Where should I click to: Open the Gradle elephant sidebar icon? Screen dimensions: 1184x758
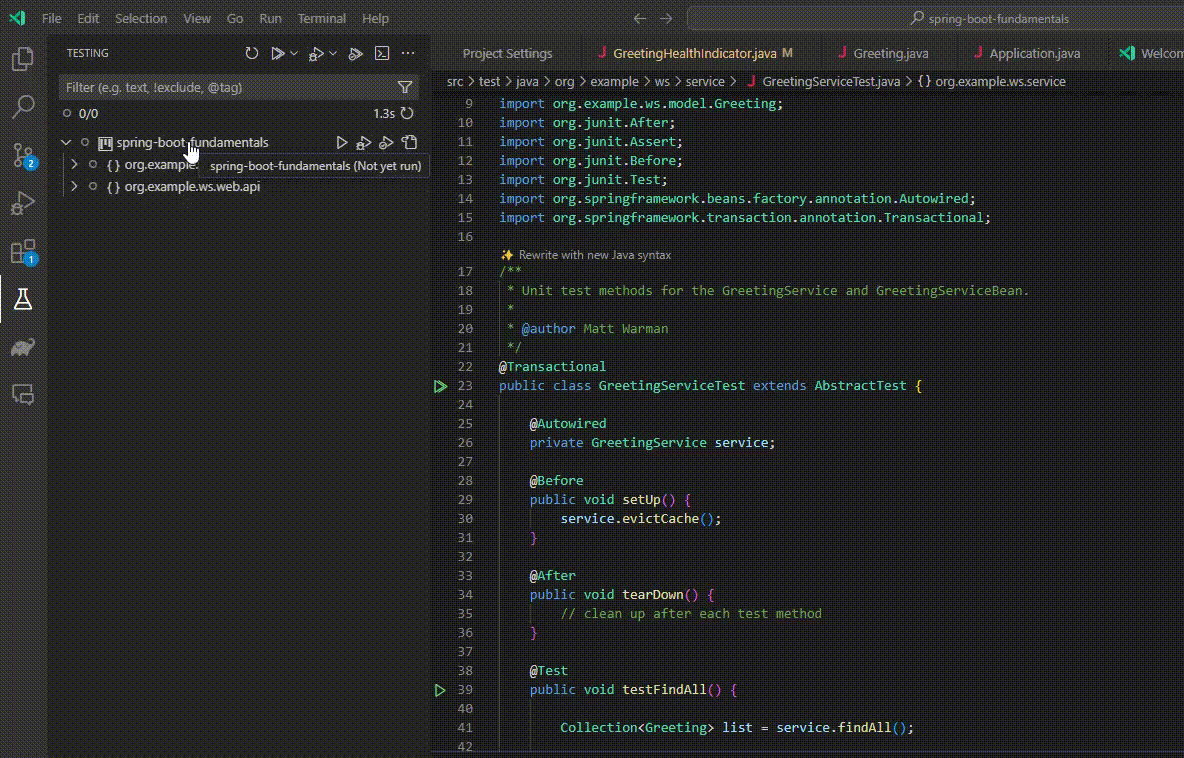tap(22, 347)
